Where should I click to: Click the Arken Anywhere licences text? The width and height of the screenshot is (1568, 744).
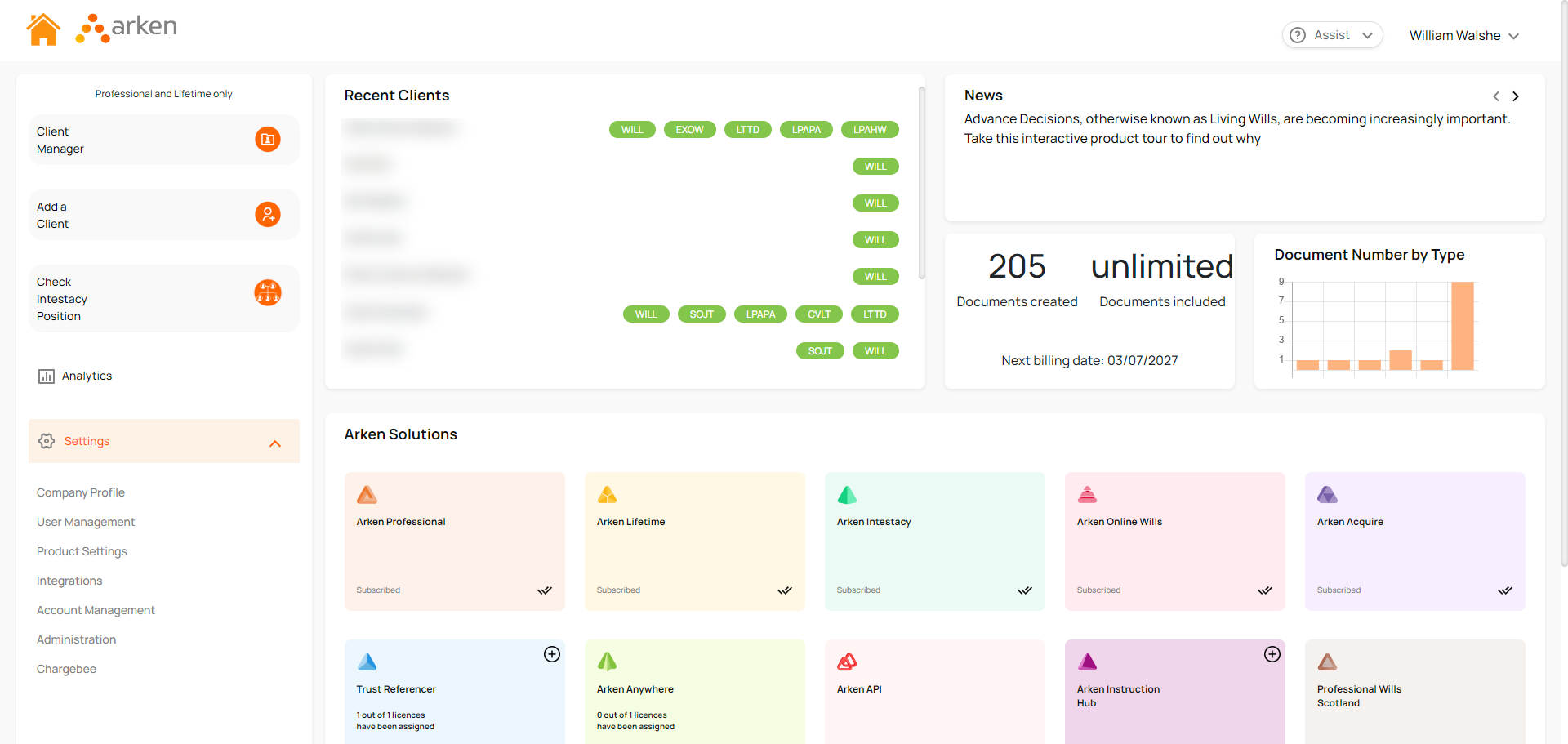tap(635, 720)
